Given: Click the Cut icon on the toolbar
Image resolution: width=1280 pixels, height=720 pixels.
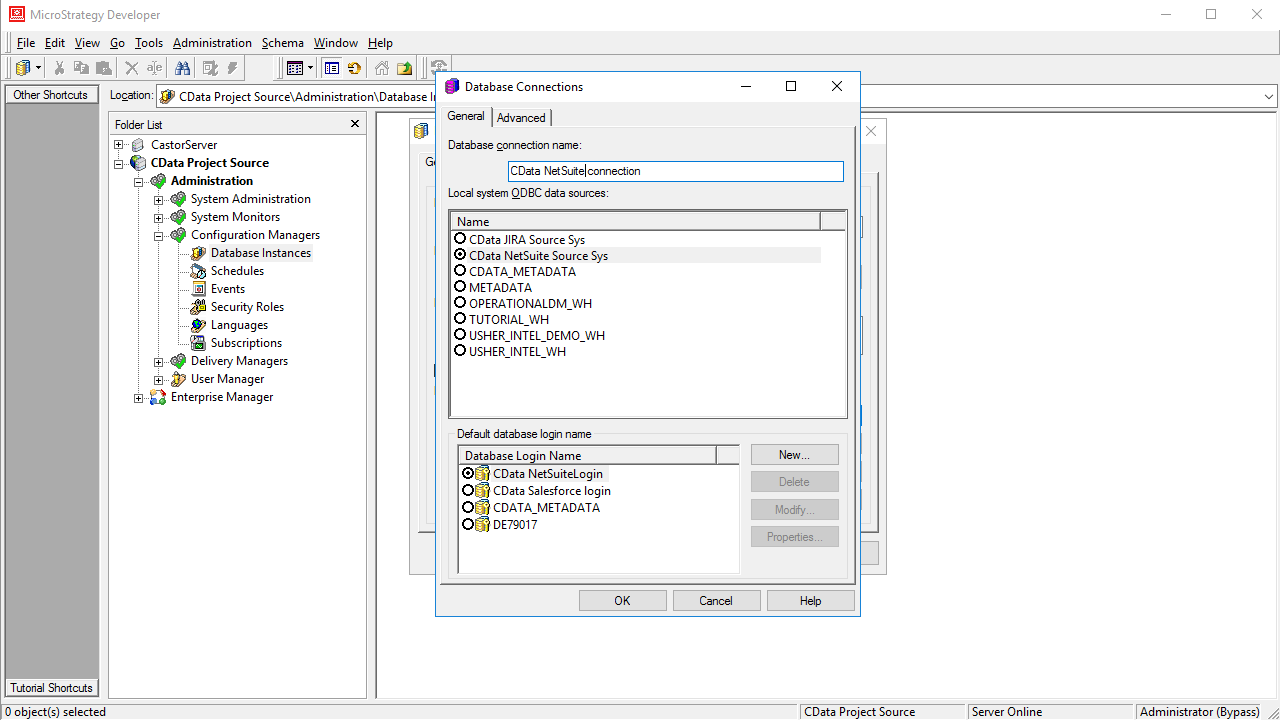Looking at the screenshot, I should [x=59, y=67].
